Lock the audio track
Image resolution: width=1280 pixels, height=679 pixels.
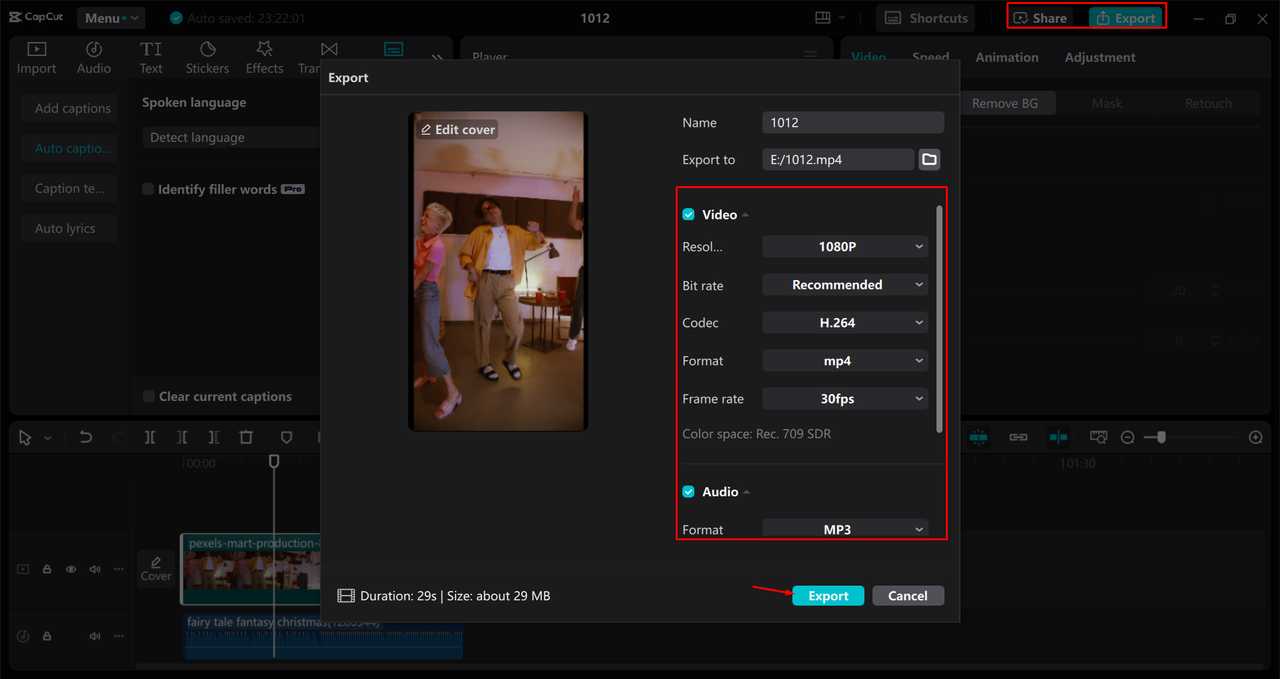click(x=47, y=636)
